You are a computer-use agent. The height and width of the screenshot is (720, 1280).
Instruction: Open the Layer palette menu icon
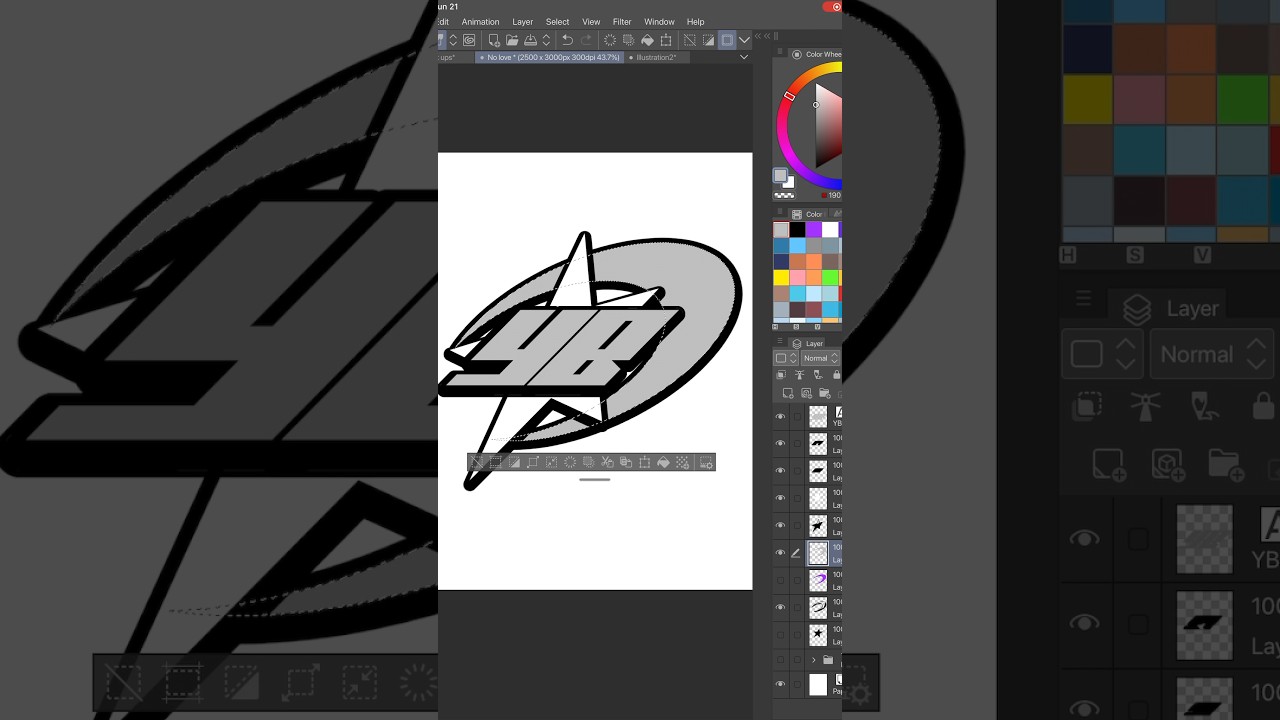point(779,343)
